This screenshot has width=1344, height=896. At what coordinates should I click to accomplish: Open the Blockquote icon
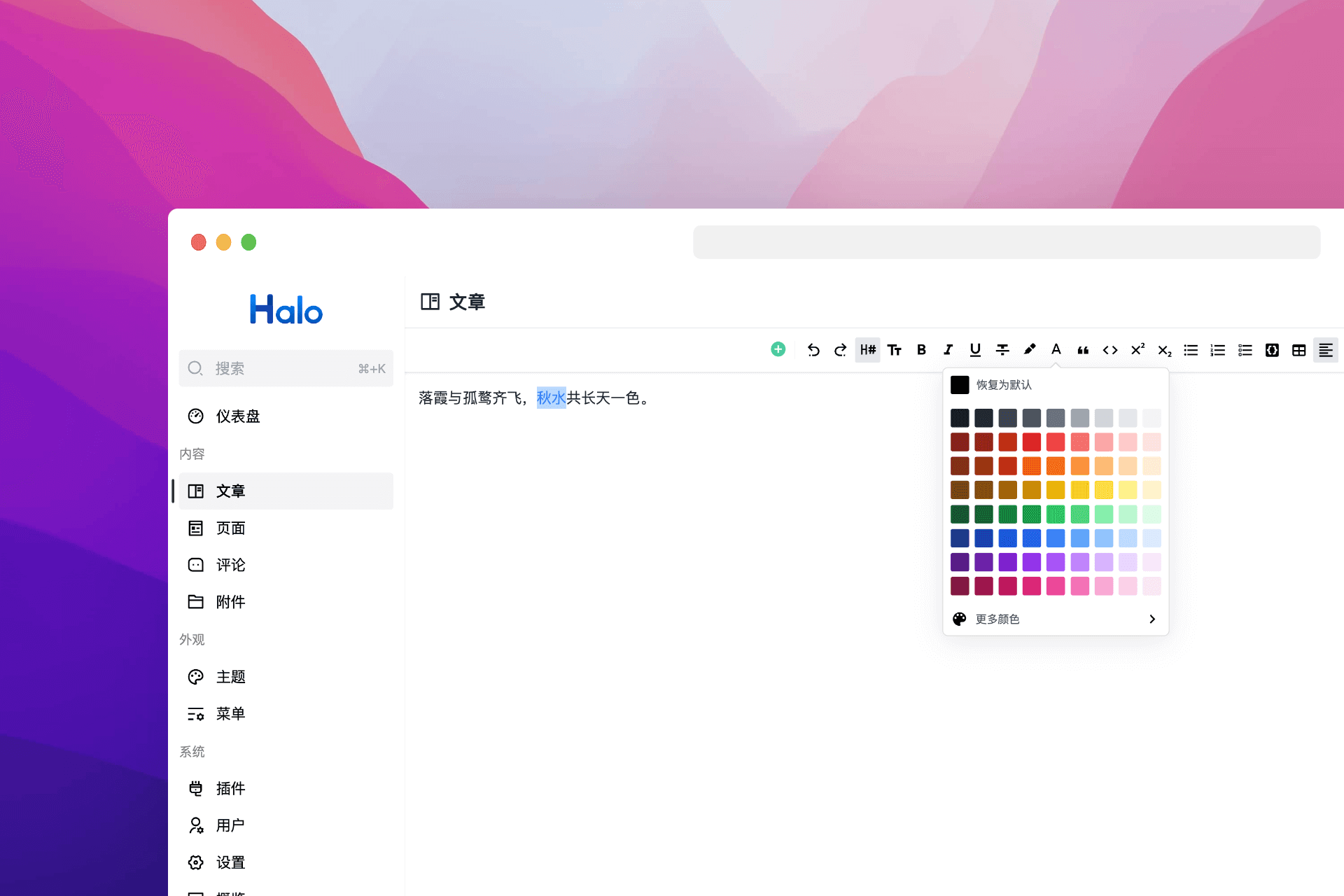[x=1083, y=350]
